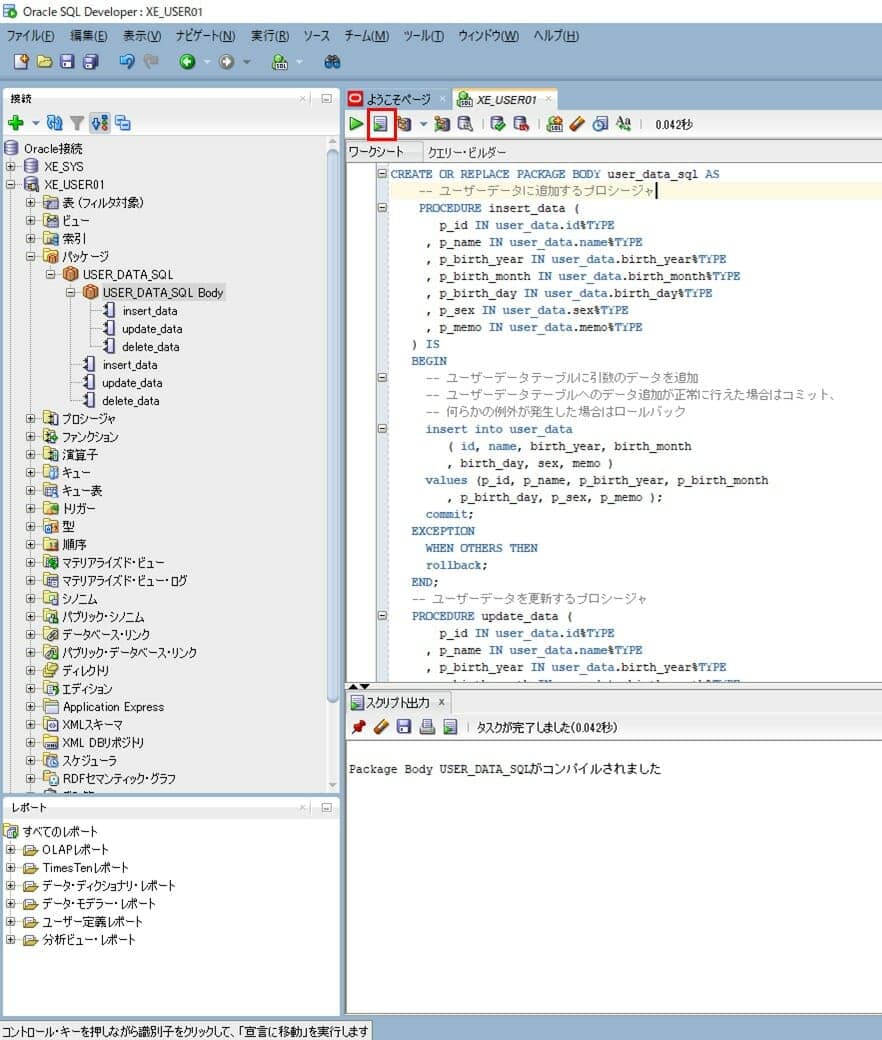The height and width of the screenshot is (1040, 882).
Task: Print the script output
Action: (x=427, y=727)
